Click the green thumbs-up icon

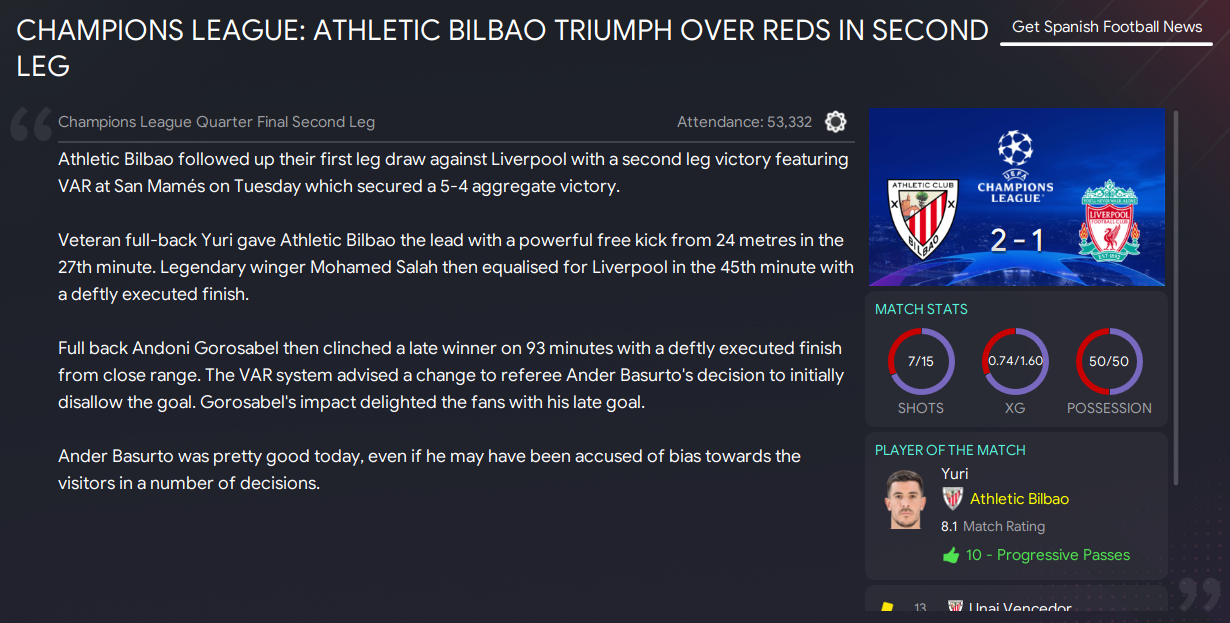click(x=951, y=555)
